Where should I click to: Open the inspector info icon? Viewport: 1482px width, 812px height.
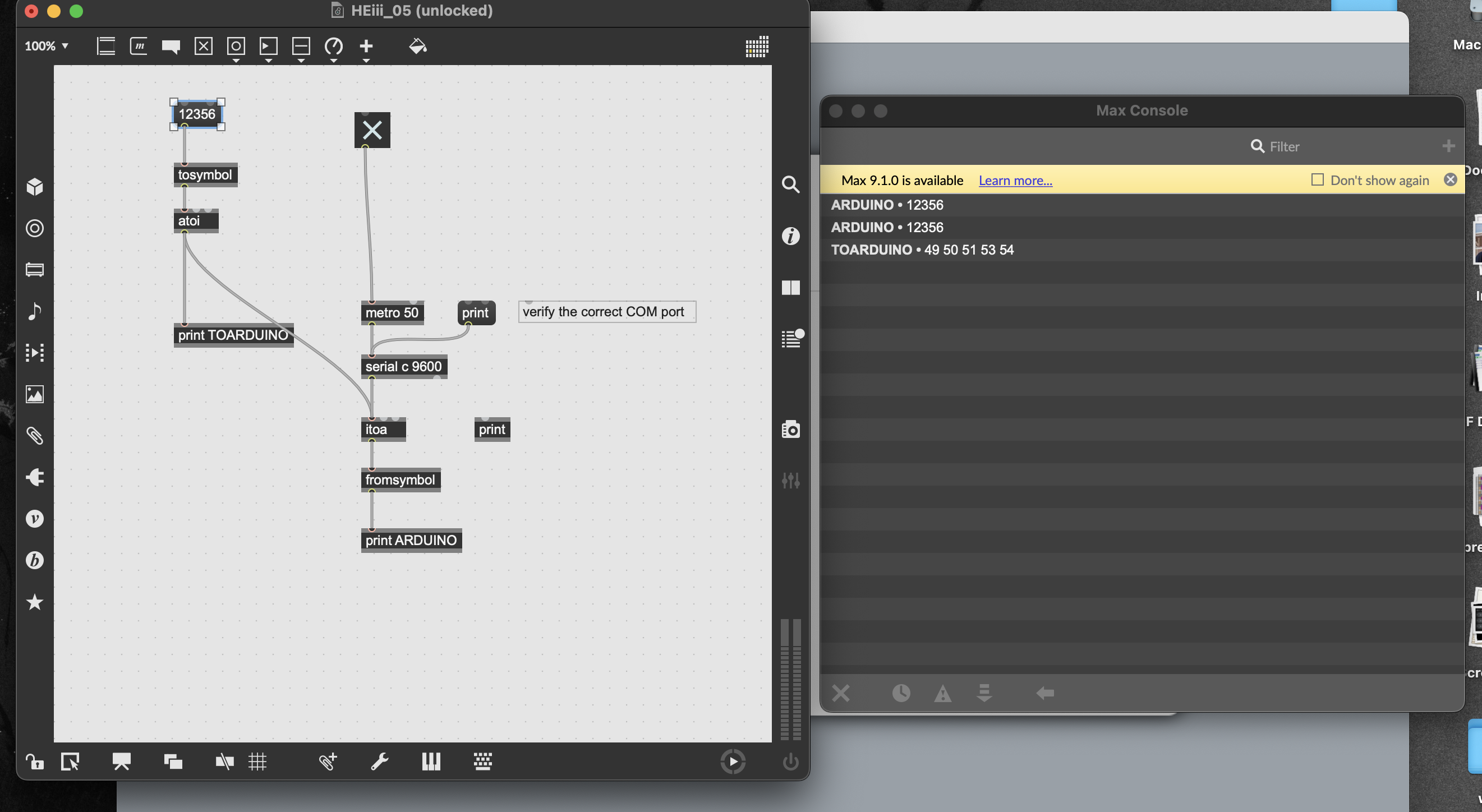pos(791,236)
